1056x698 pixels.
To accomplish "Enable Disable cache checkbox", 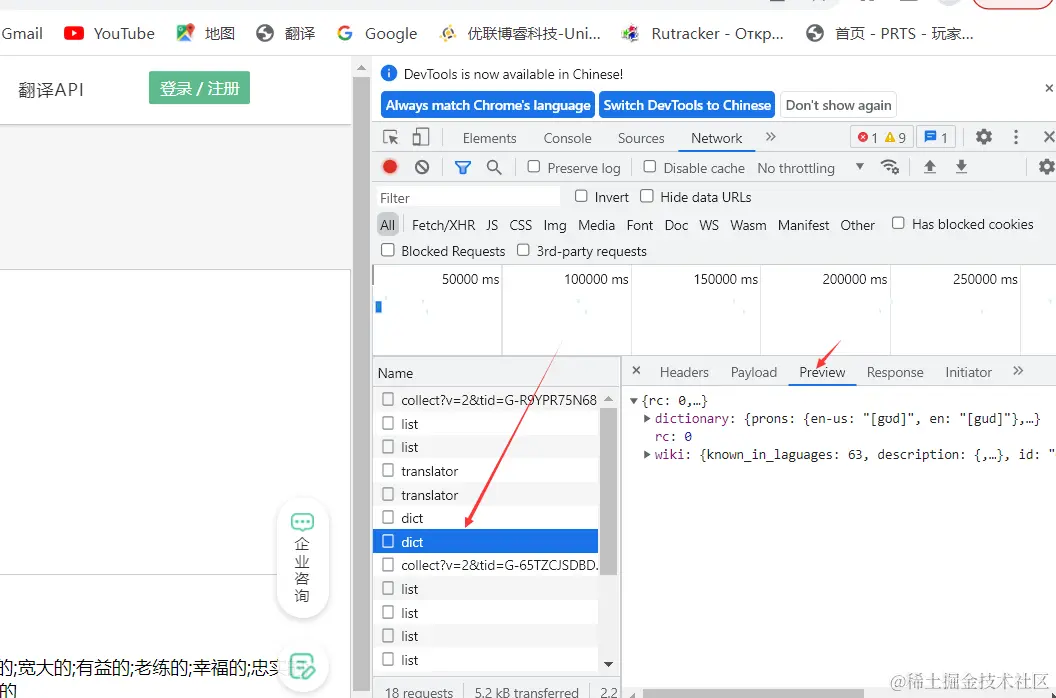I will click(649, 166).
